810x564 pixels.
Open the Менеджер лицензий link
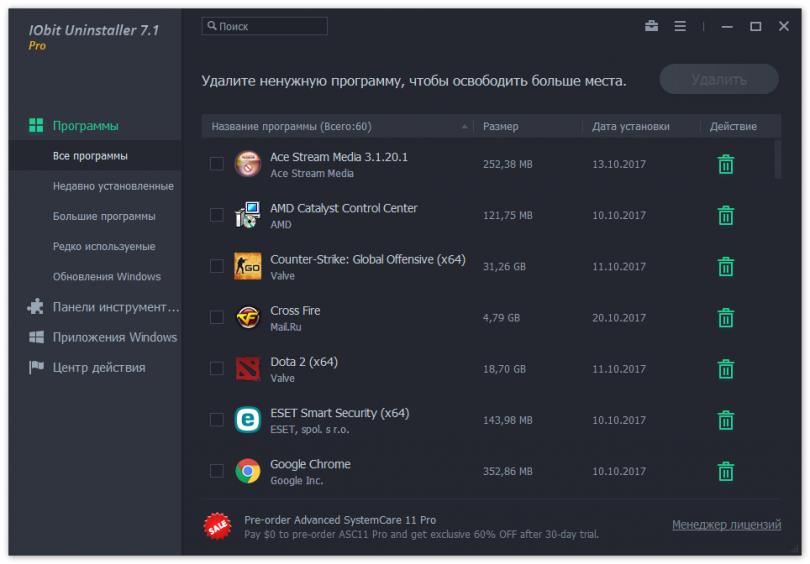[726, 525]
